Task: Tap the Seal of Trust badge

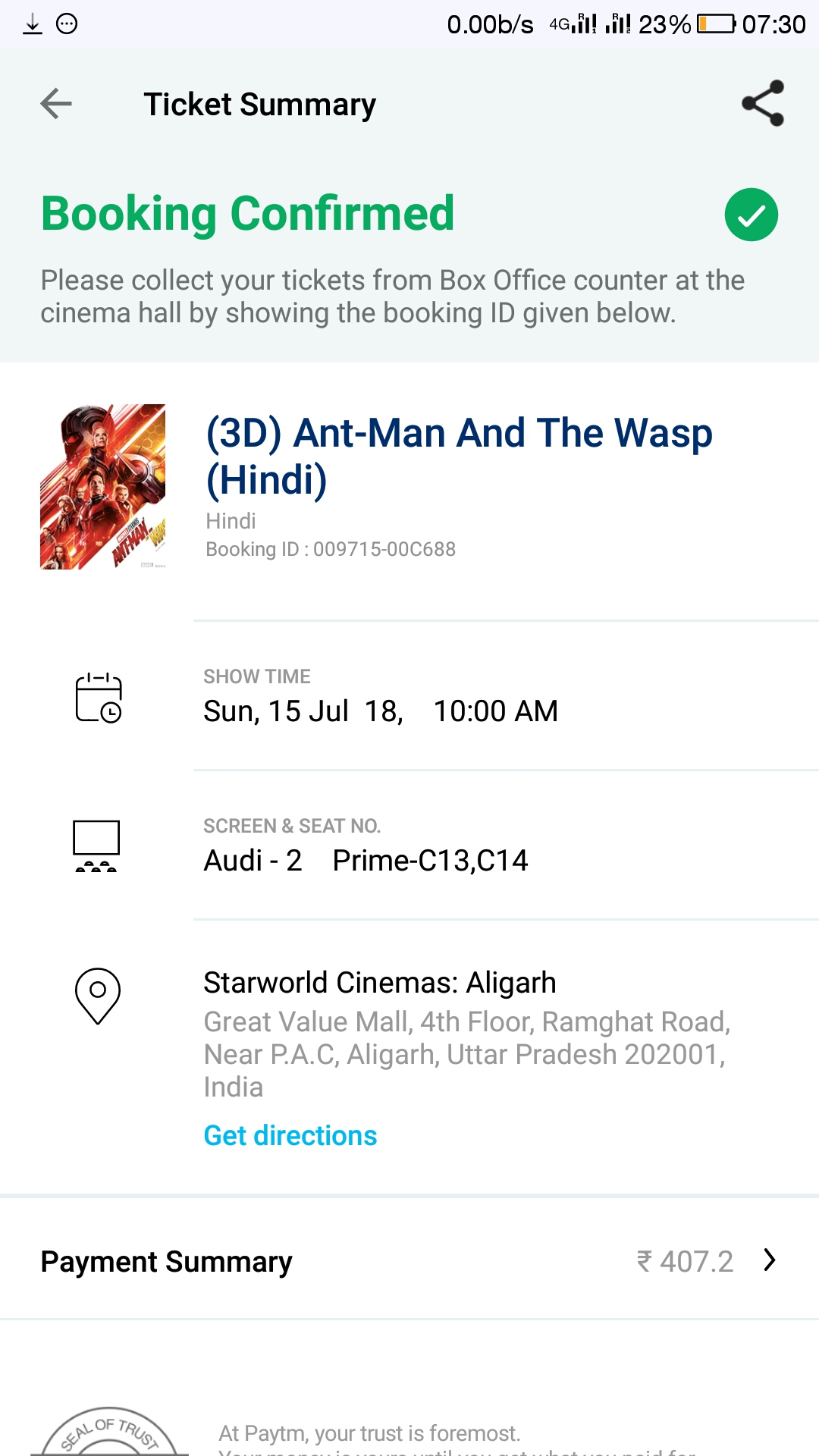Action: pos(108,1433)
